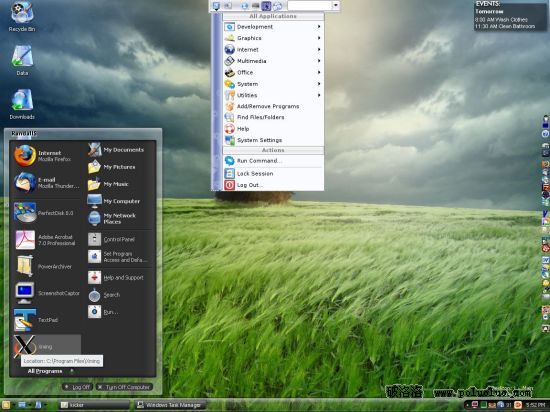Select Find Files/Folders in the menu
Screen dimensions: 550x412
[273, 117]
